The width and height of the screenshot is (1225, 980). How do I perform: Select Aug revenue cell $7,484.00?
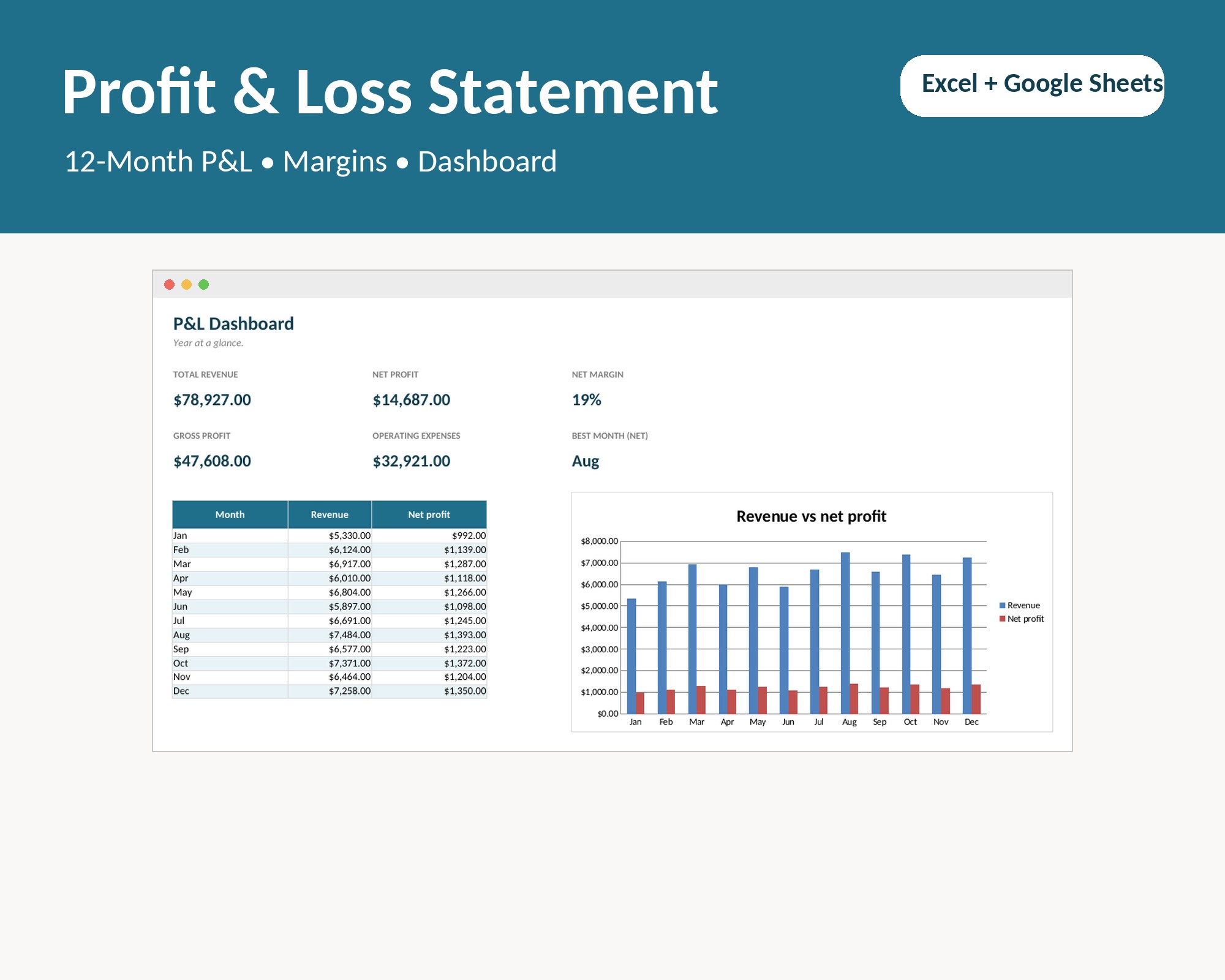pos(330,635)
